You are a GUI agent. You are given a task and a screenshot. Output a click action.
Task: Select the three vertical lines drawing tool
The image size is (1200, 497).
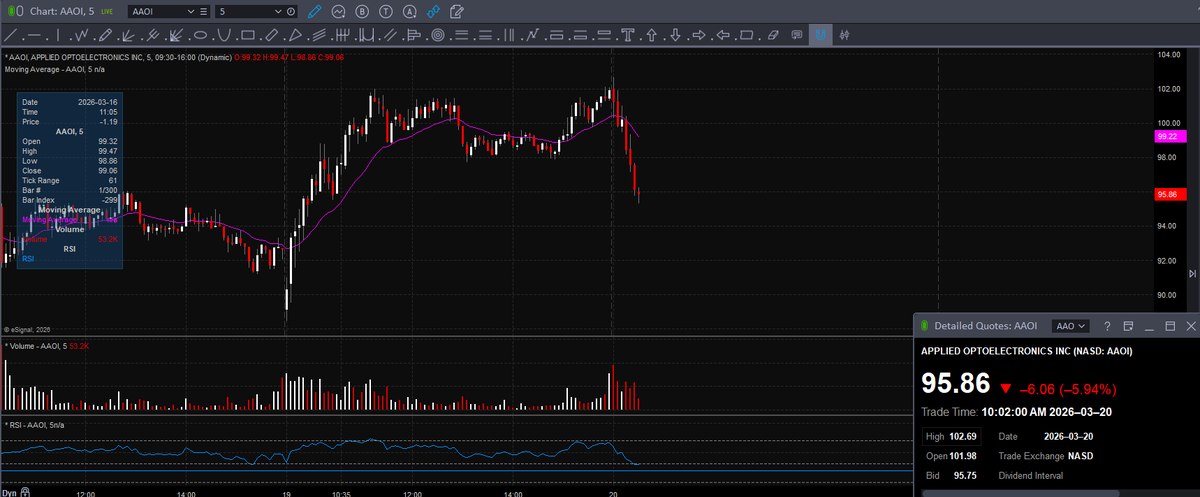tap(509, 35)
